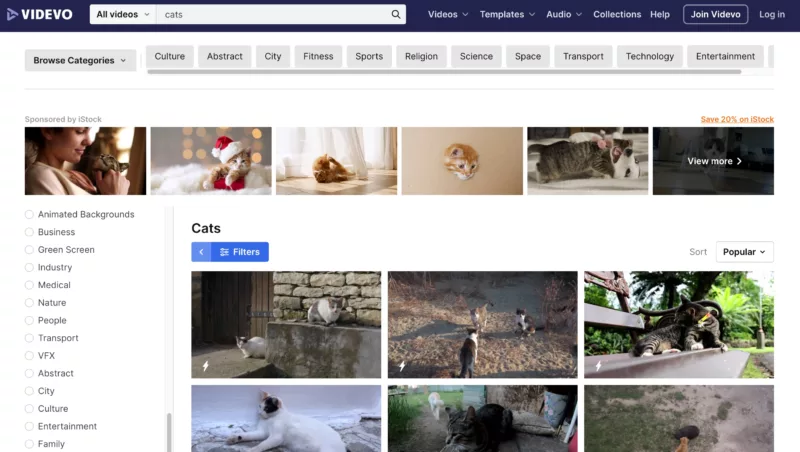
Task: Open the Filters button with sliders icon
Action: pyautogui.click(x=240, y=252)
